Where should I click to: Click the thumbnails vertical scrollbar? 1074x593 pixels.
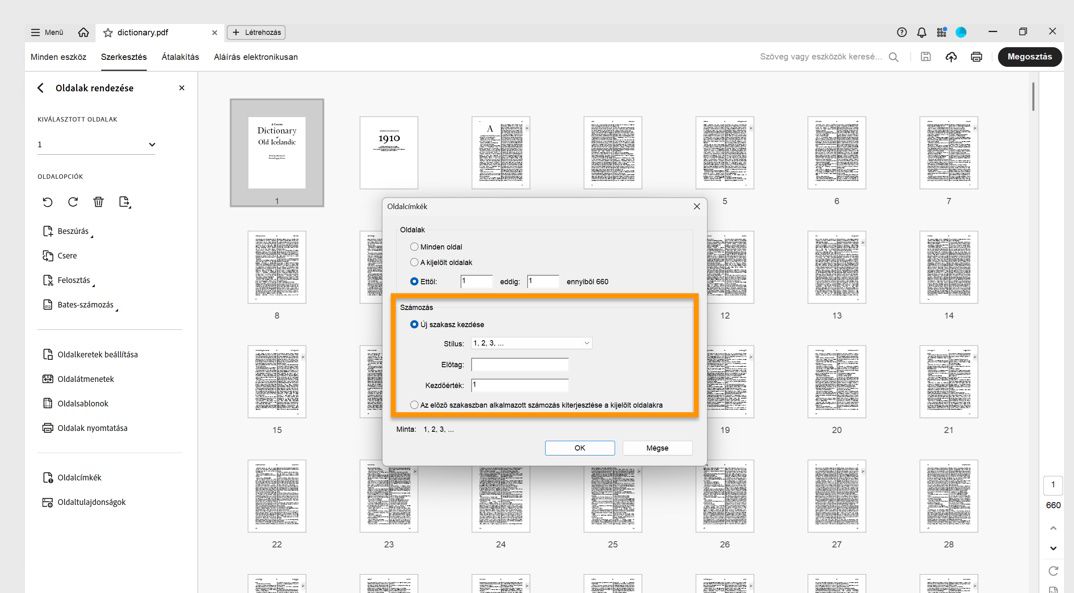(x=1033, y=97)
